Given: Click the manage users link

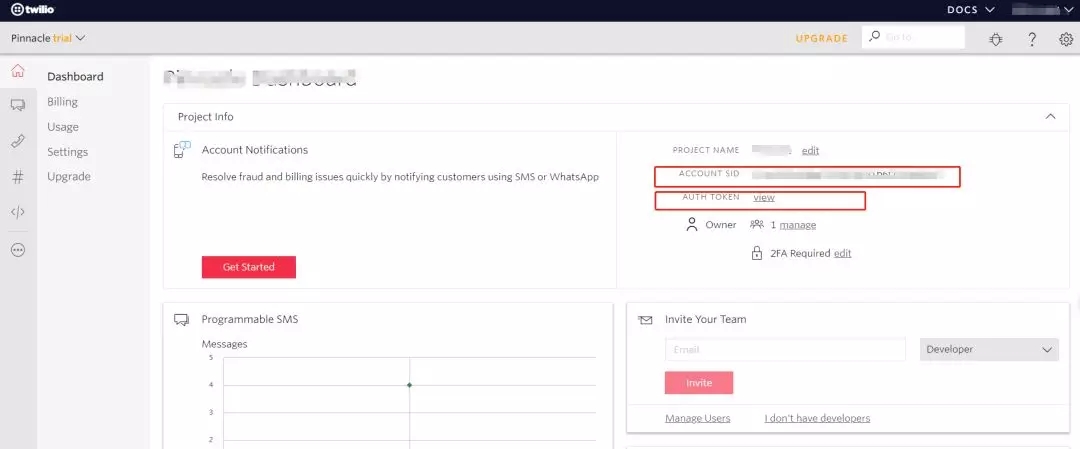Looking at the screenshot, I should click(x=798, y=224).
